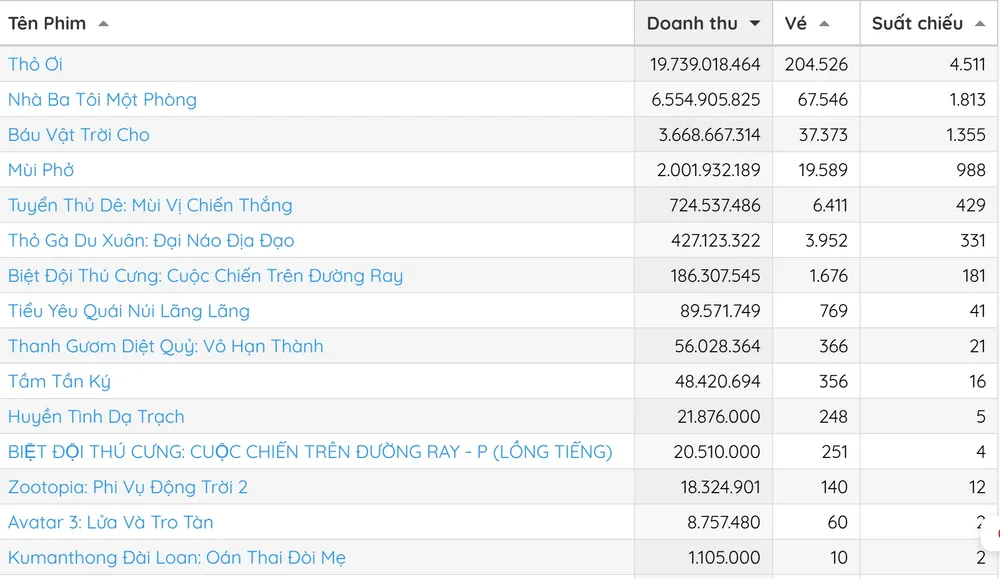Click the sort arrow beside Tên Phim

(x=103, y=24)
